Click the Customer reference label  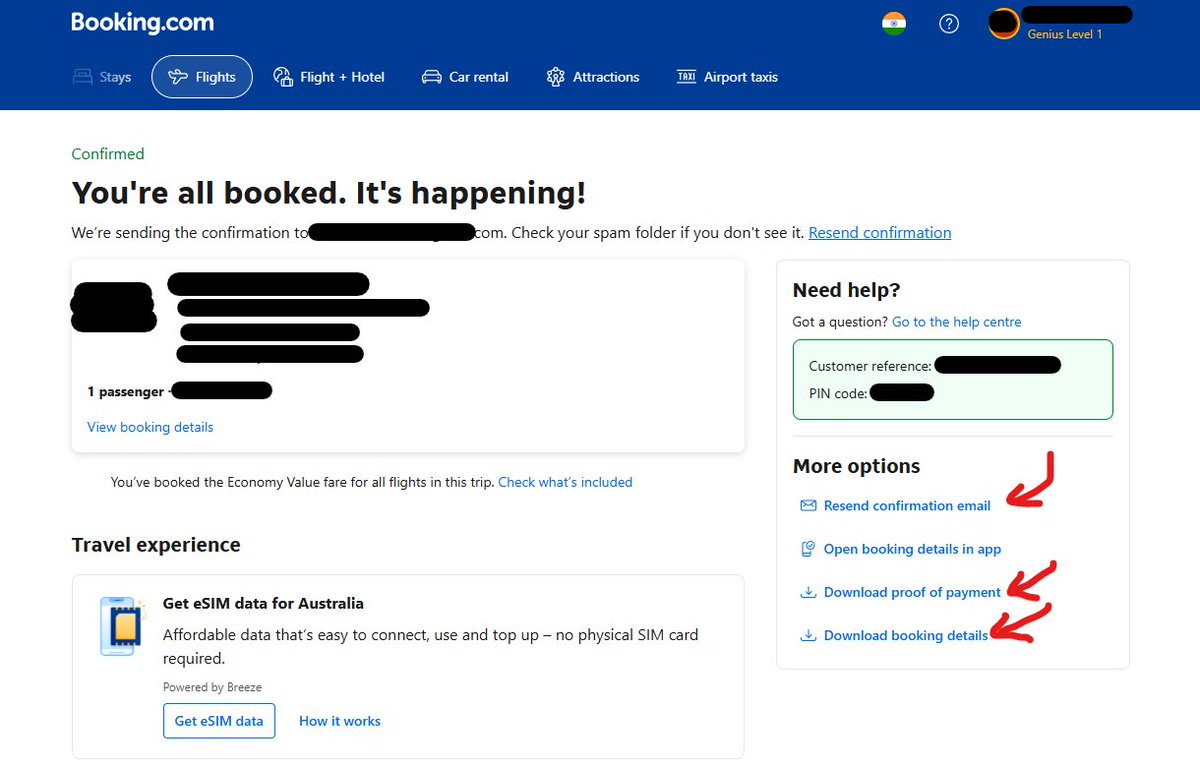coord(870,367)
